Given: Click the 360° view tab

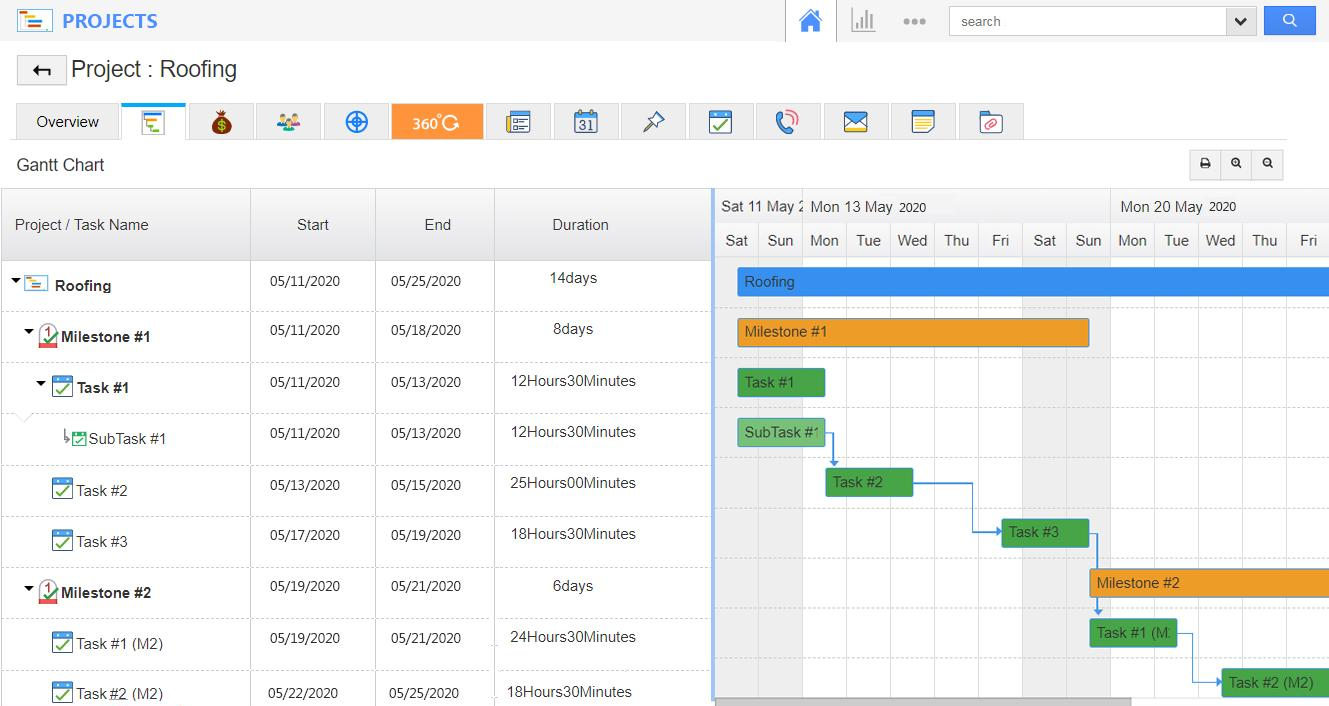Looking at the screenshot, I should pos(437,122).
